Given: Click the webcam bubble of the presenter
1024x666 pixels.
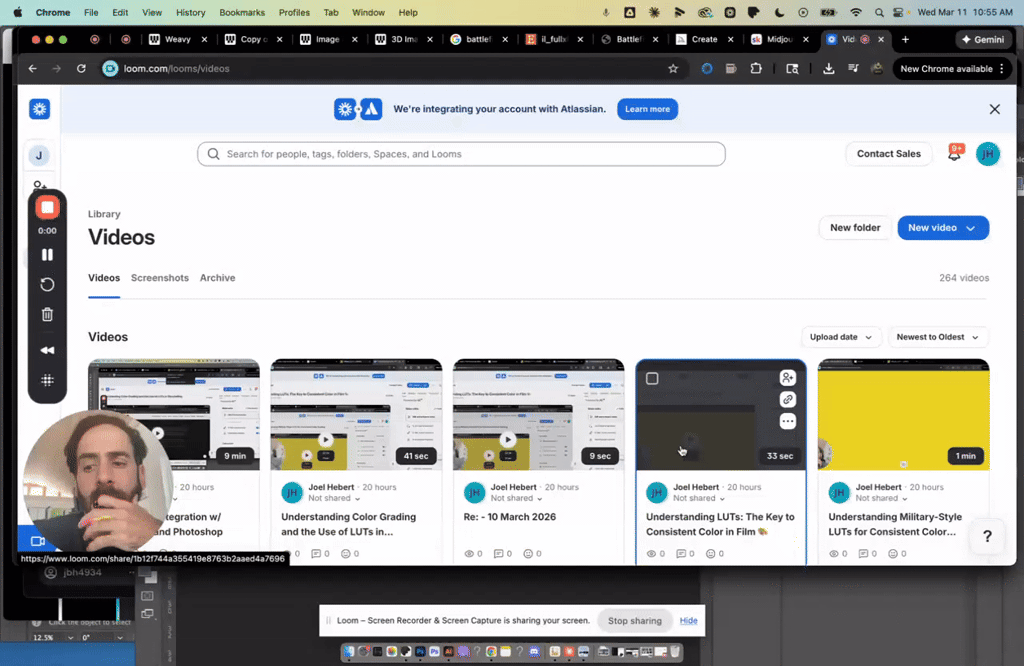Looking at the screenshot, I should tap(98, 482).
